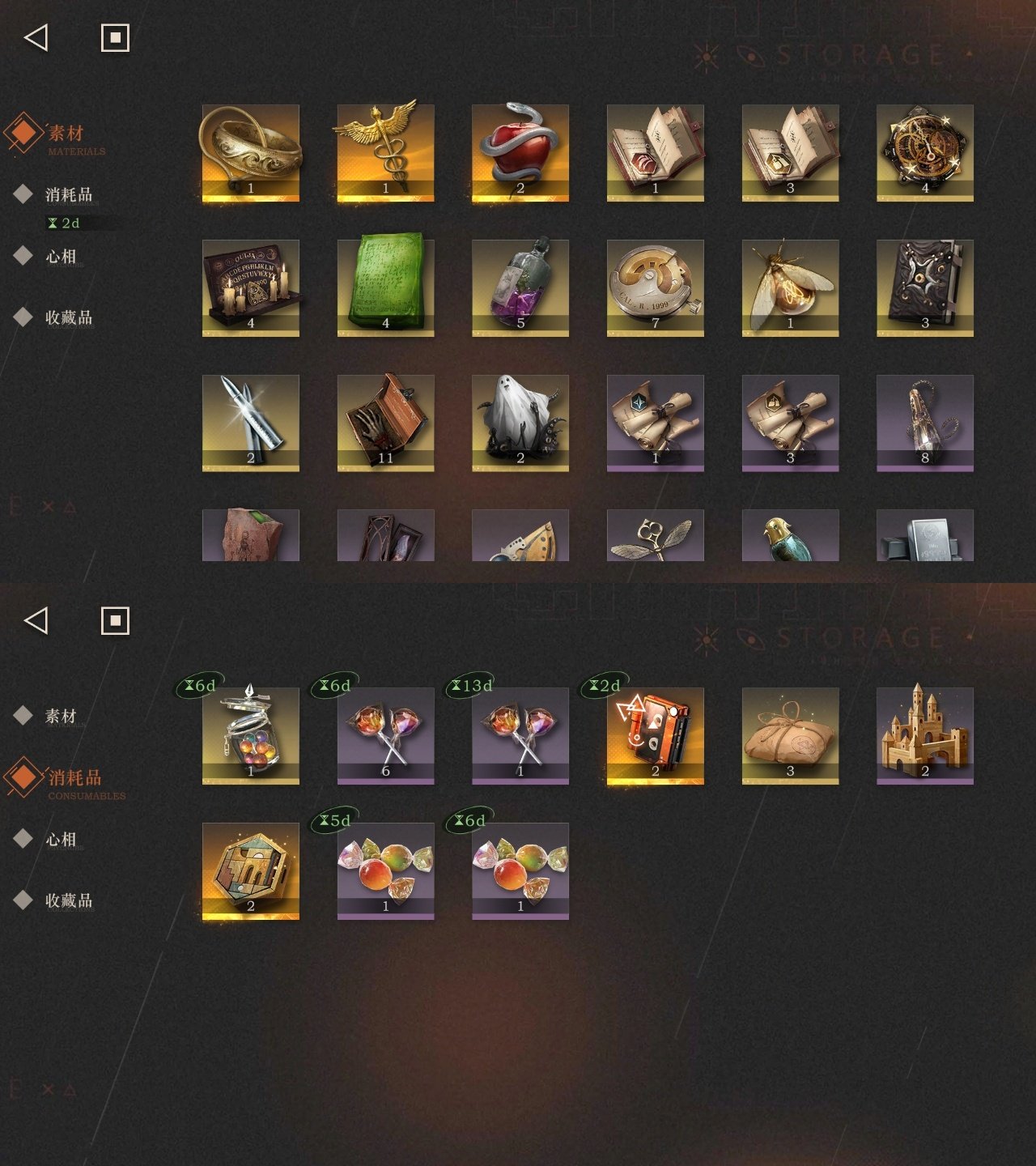This screenshot has height=1166, width=1036.
Task: Open the purple potion bottle item
Action: [520, 287]
